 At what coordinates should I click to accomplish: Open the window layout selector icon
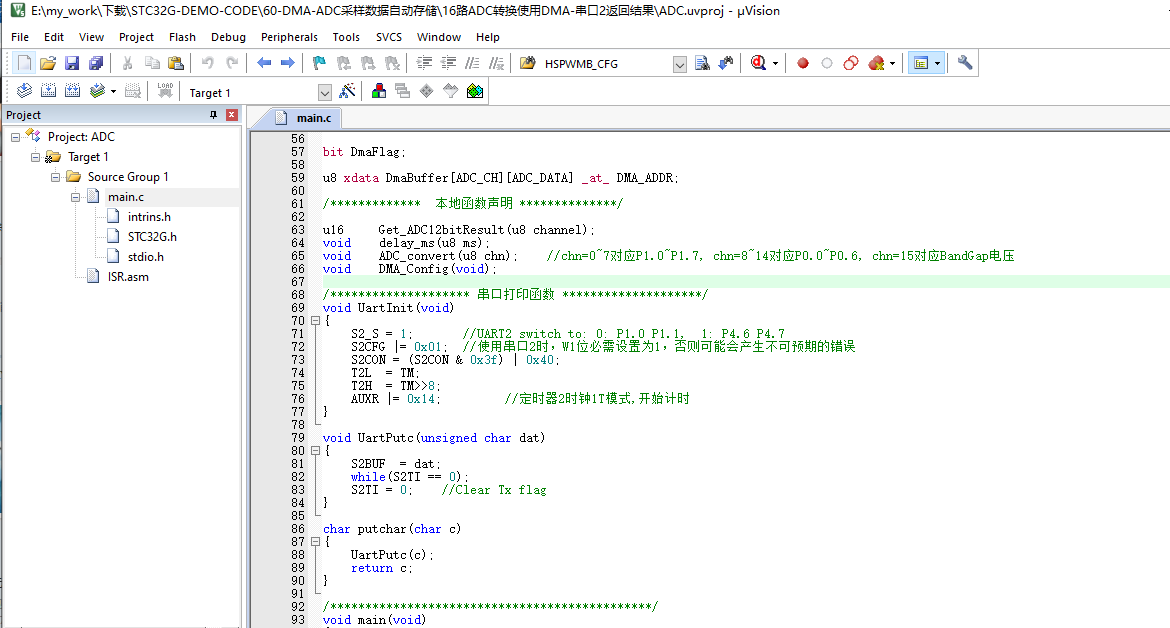(x=921, y=63)
